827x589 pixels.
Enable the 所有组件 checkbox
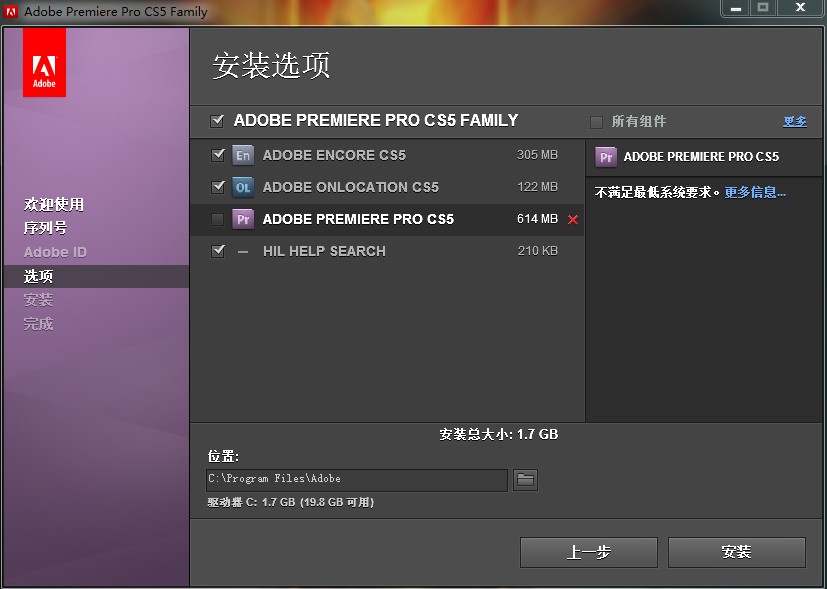597,122
